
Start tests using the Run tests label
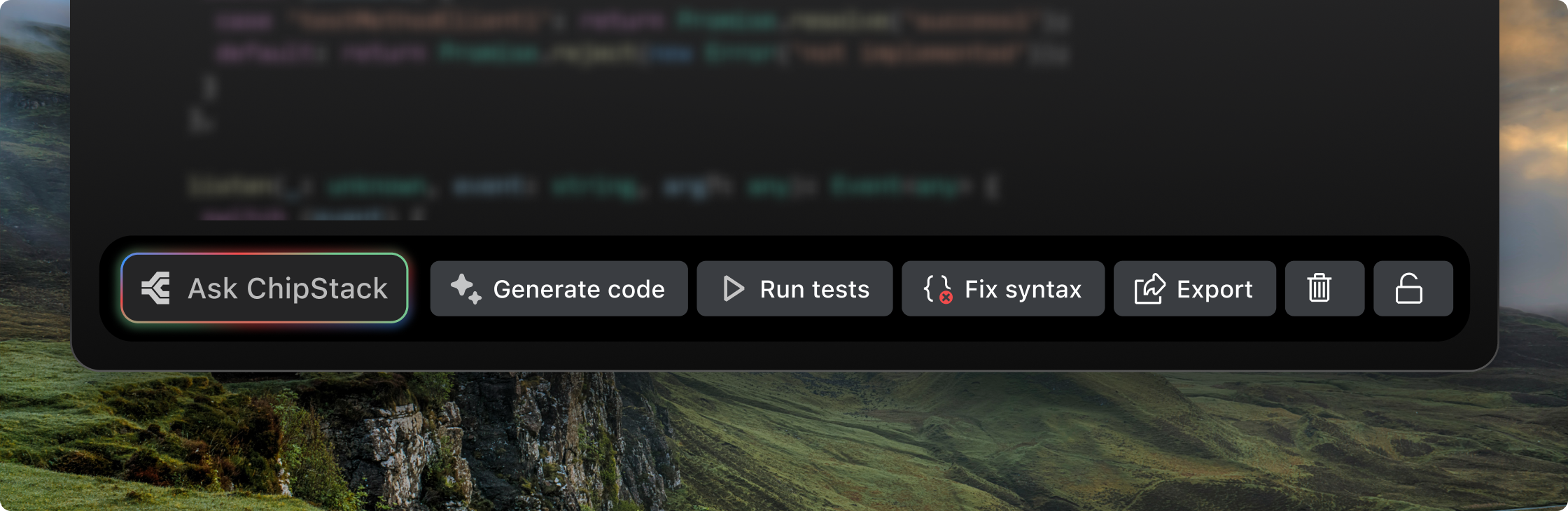[x=814, y=289]
